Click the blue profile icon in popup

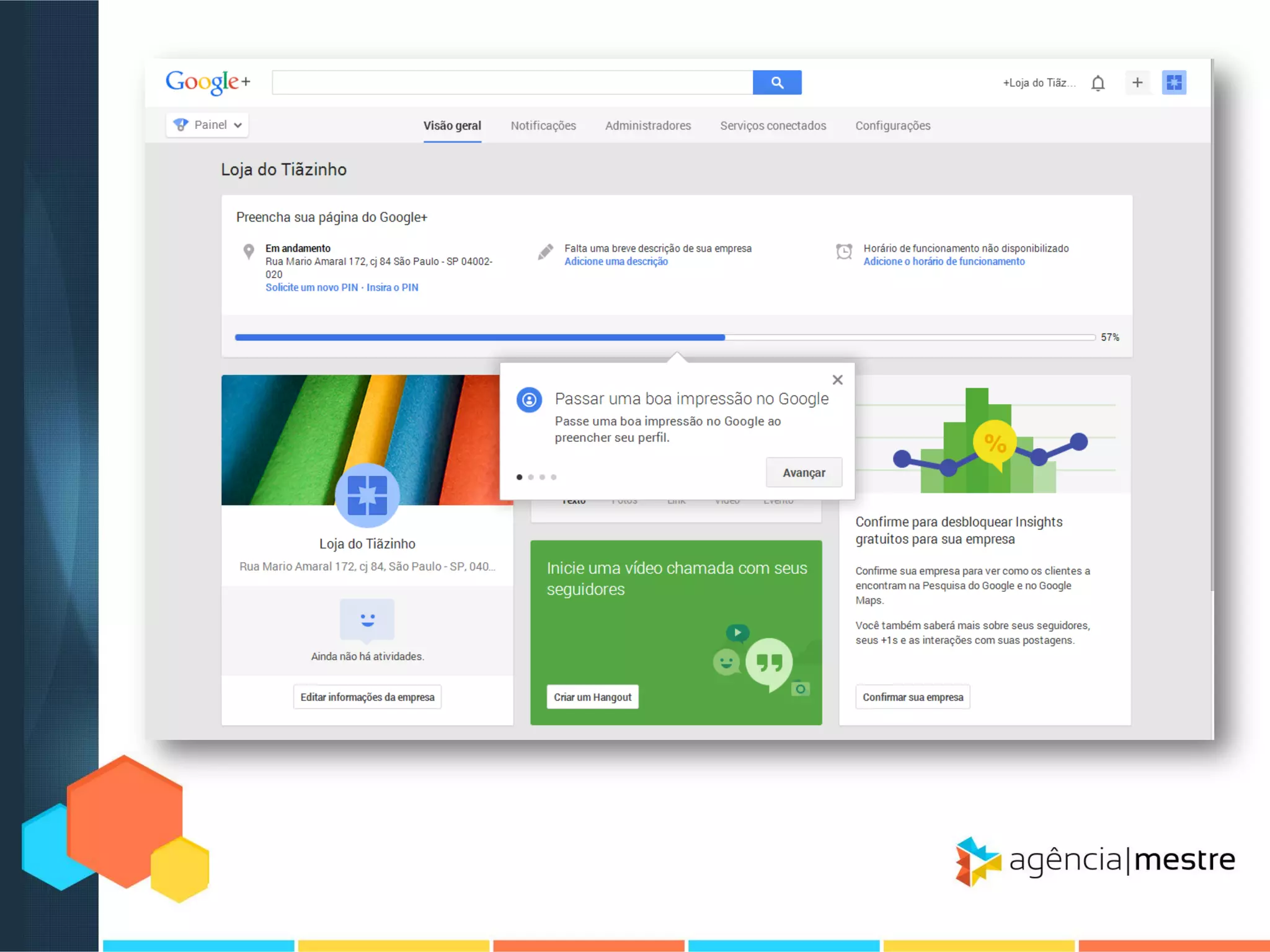coord(529,400)
